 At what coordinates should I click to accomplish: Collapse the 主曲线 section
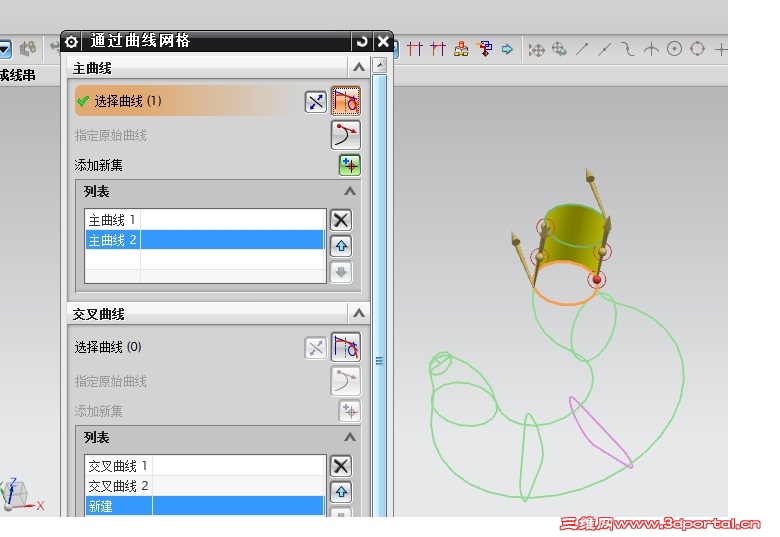(x=359, y=67)
